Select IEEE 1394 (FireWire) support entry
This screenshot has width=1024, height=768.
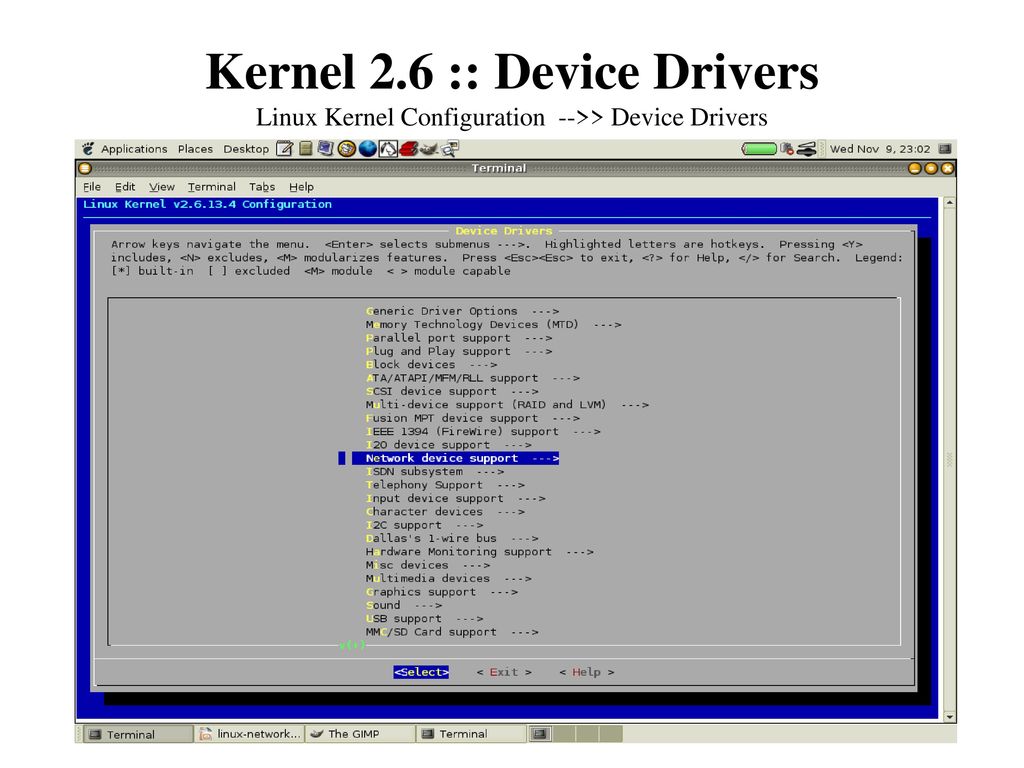[x=483, y=432]
